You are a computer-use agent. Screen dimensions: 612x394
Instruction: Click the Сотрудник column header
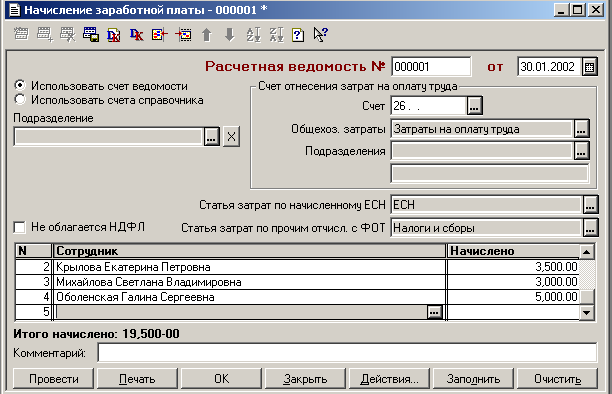click(250, 251)
